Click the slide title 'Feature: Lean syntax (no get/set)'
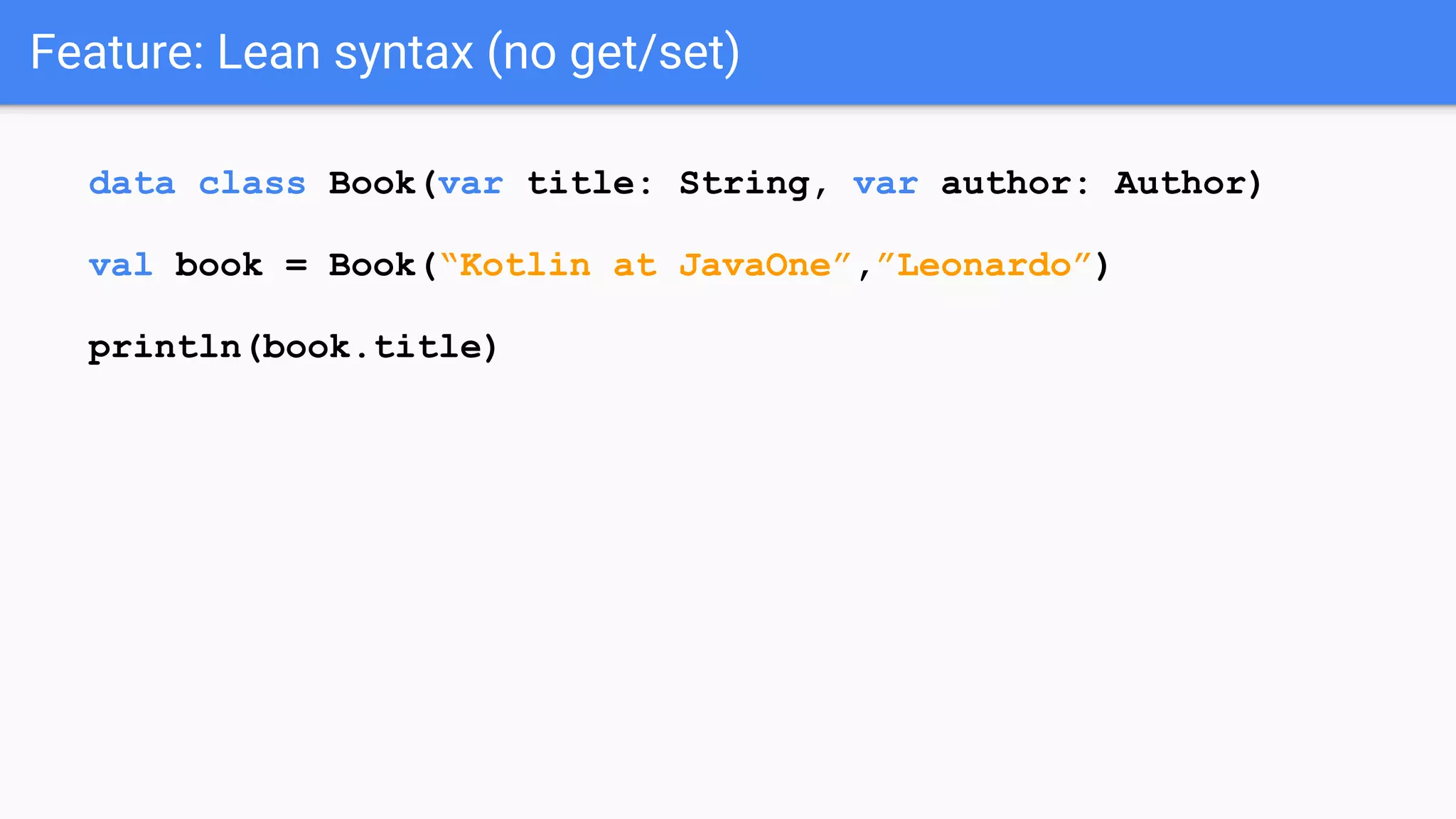Screen dimensions: 1456x819 tap(385, 53)
